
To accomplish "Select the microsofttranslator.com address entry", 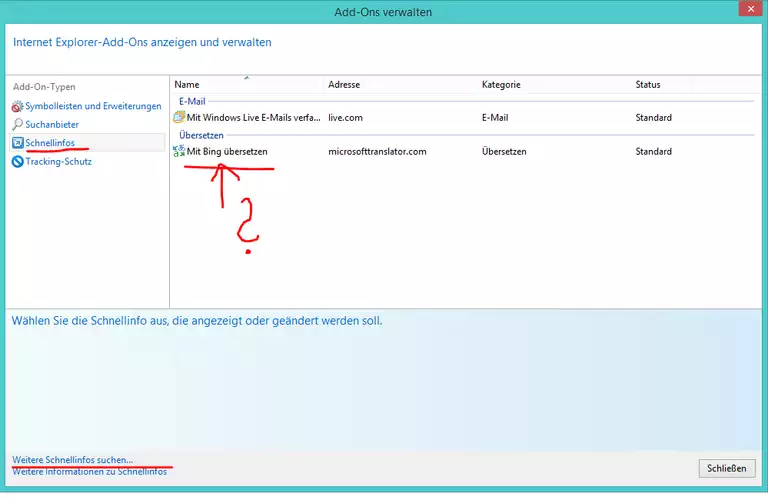I will coord(377,152).
